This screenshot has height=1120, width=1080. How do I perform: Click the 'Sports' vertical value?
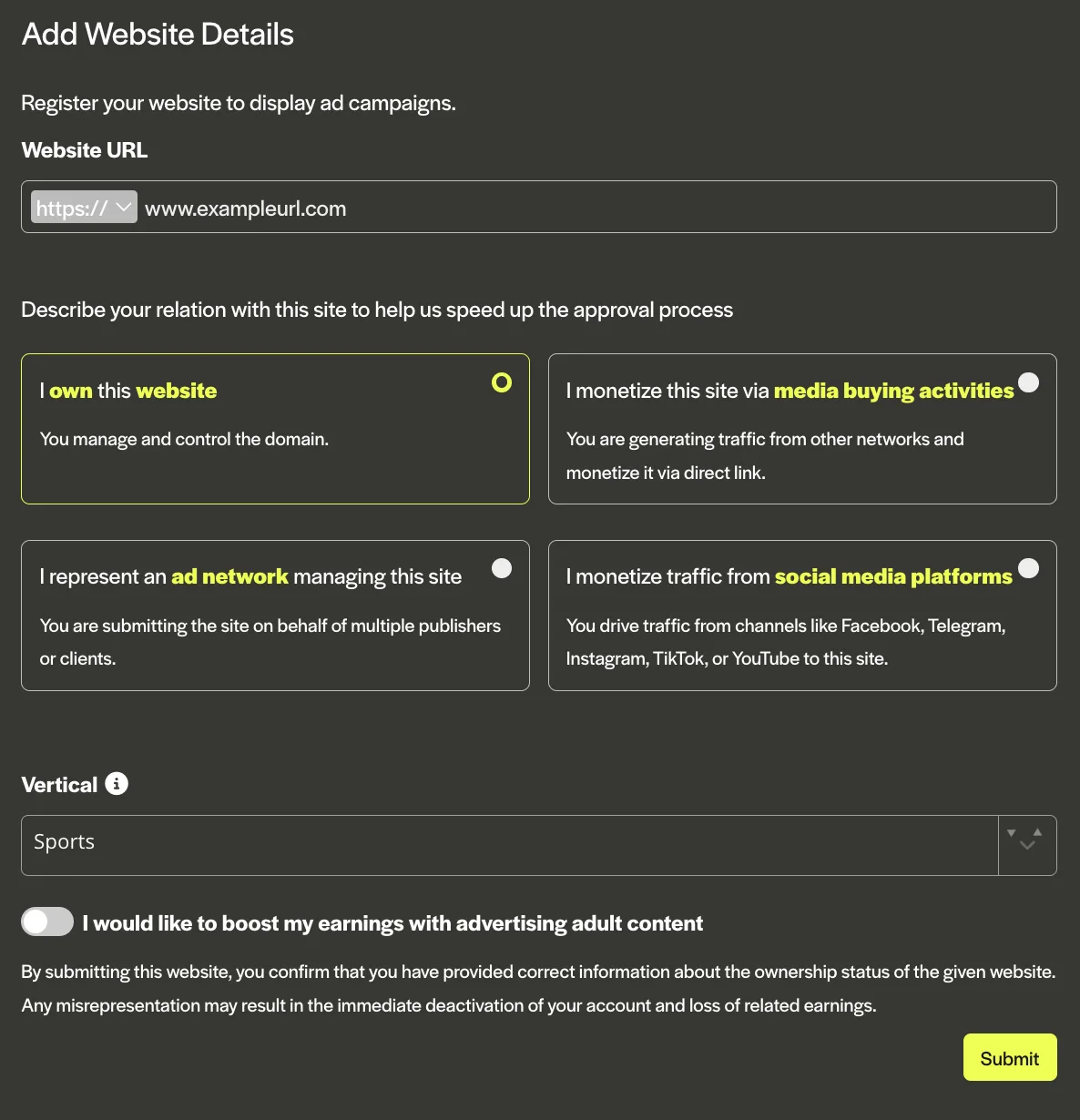click(64, 841)
